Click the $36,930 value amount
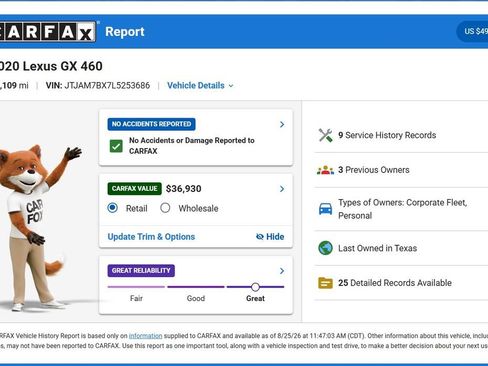 click(184, 189)
